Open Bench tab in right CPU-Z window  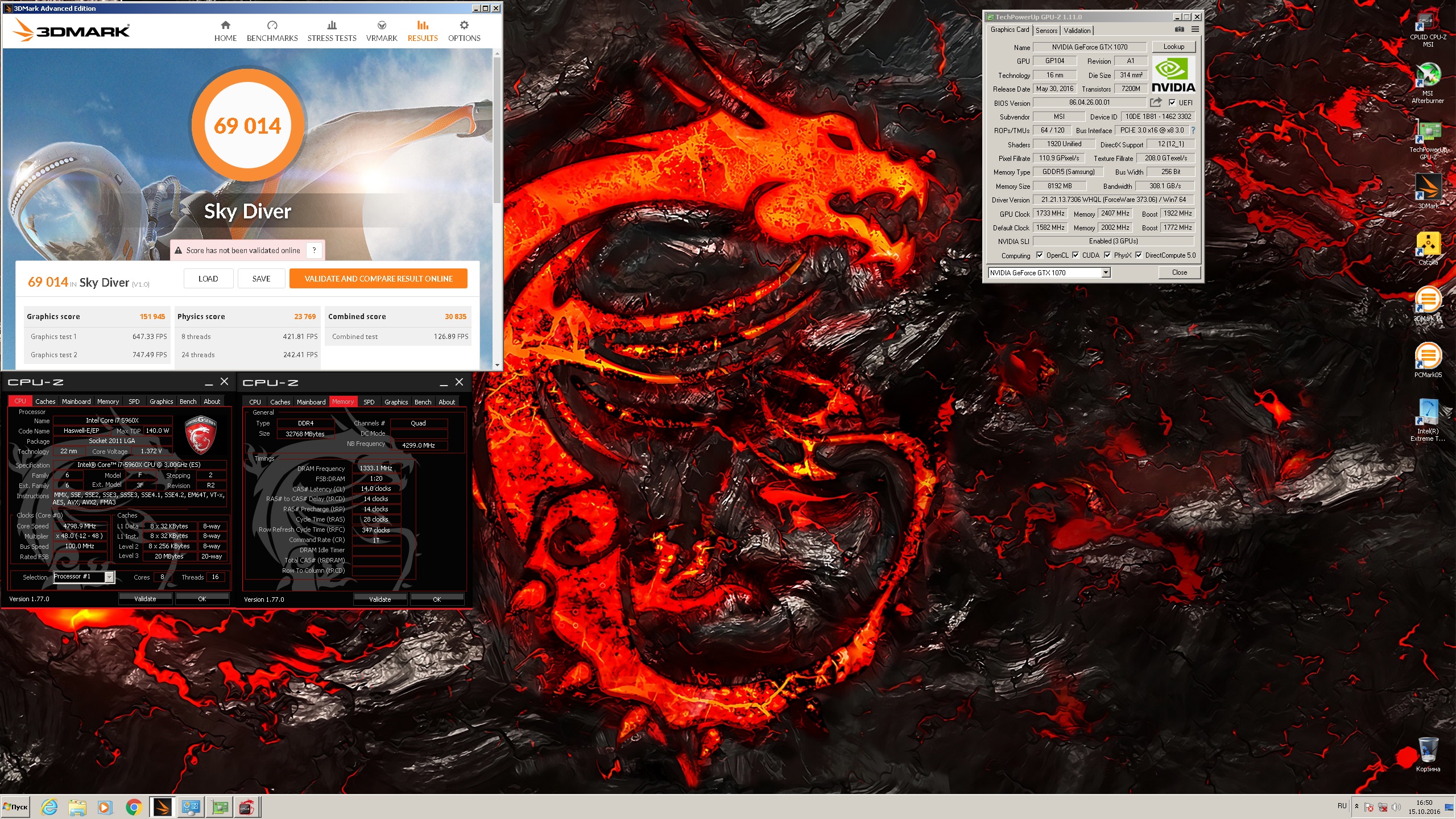coord(423,402)
